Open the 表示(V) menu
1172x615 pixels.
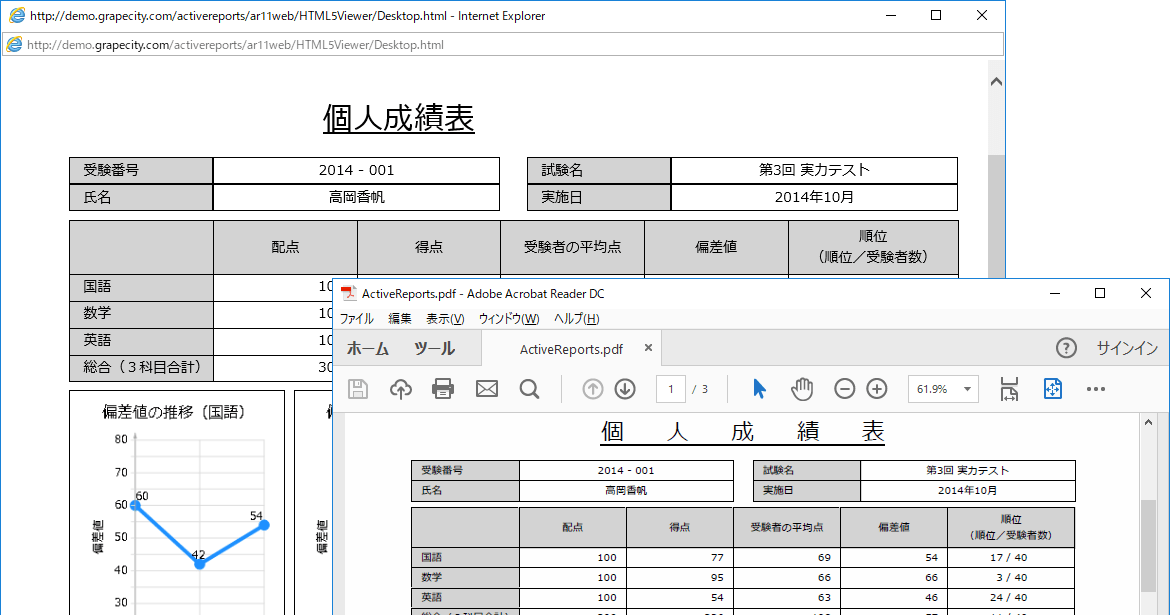pos(445,319)
